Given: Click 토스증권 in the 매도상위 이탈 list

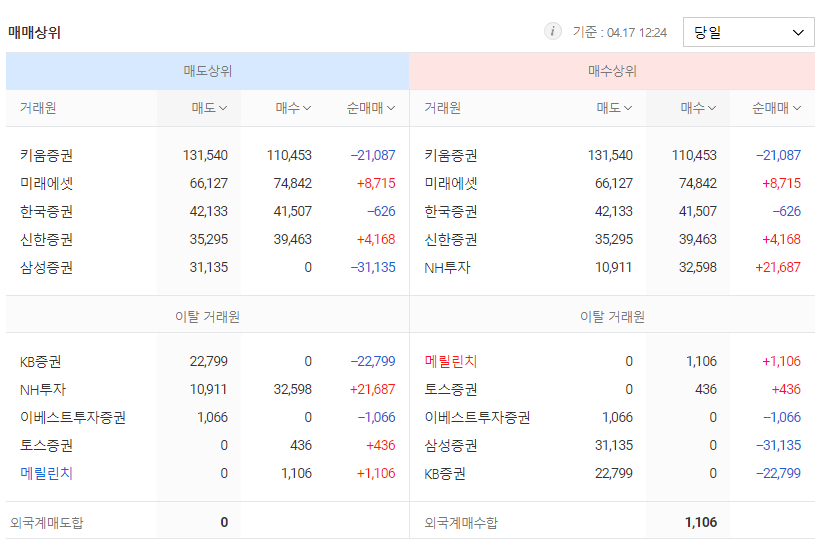Looking at the screenshot, I should point(46,445).
